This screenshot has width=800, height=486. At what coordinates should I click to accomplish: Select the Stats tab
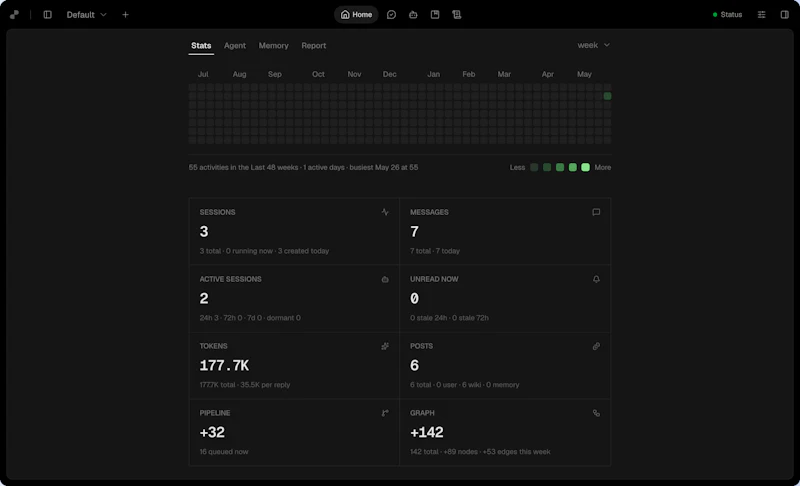(201, 45)
